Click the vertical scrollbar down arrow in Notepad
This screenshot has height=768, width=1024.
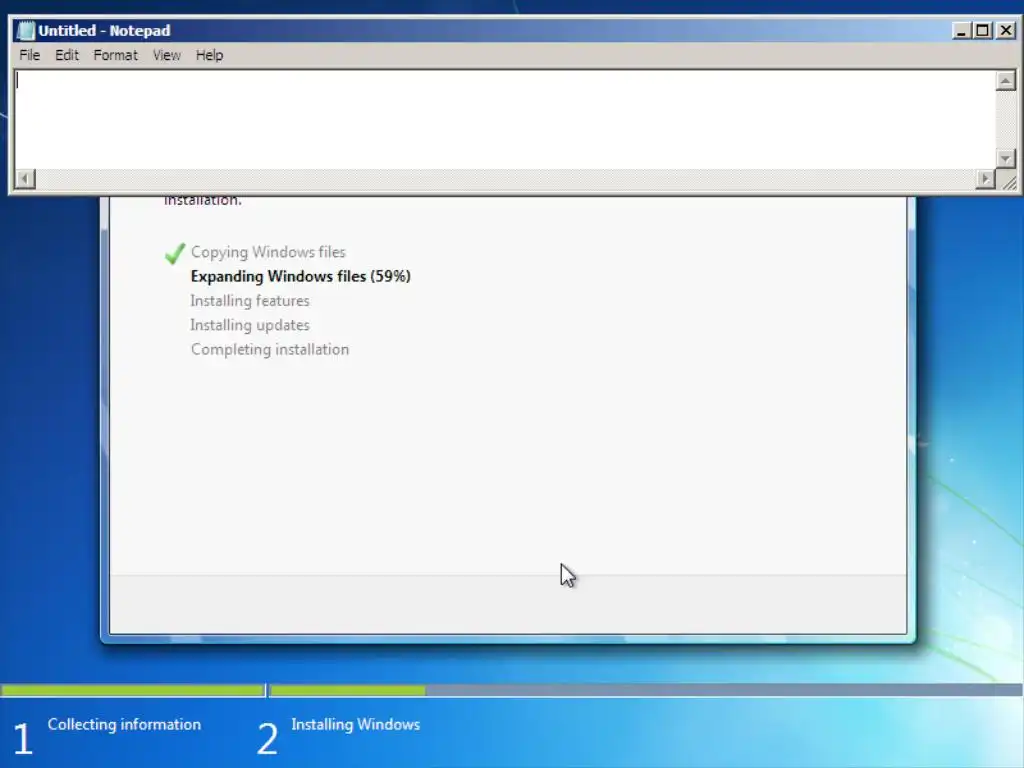click(1005, 159)
